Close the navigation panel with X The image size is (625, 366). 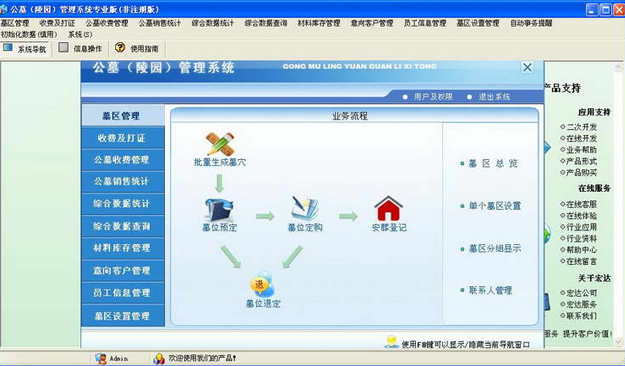pyautogui.click(x=527, y=67)
